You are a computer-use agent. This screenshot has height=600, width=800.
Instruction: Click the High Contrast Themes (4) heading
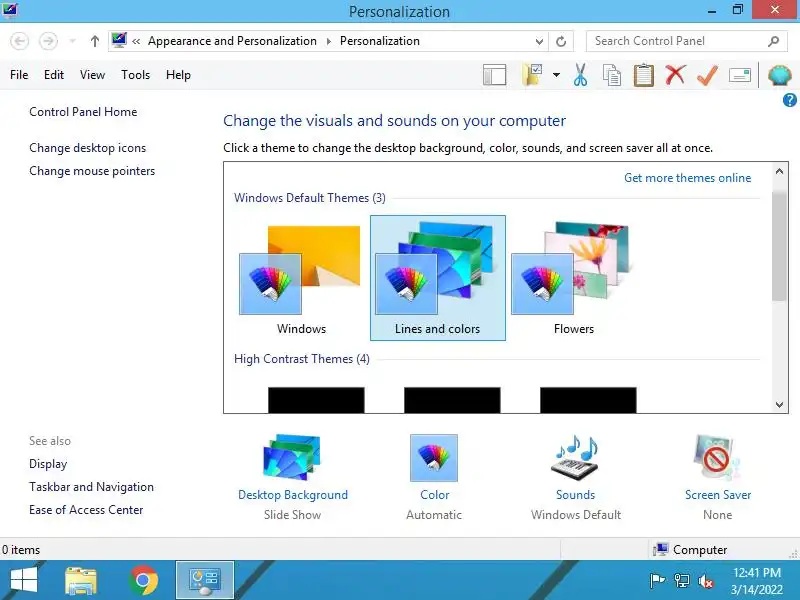point(302,359)
